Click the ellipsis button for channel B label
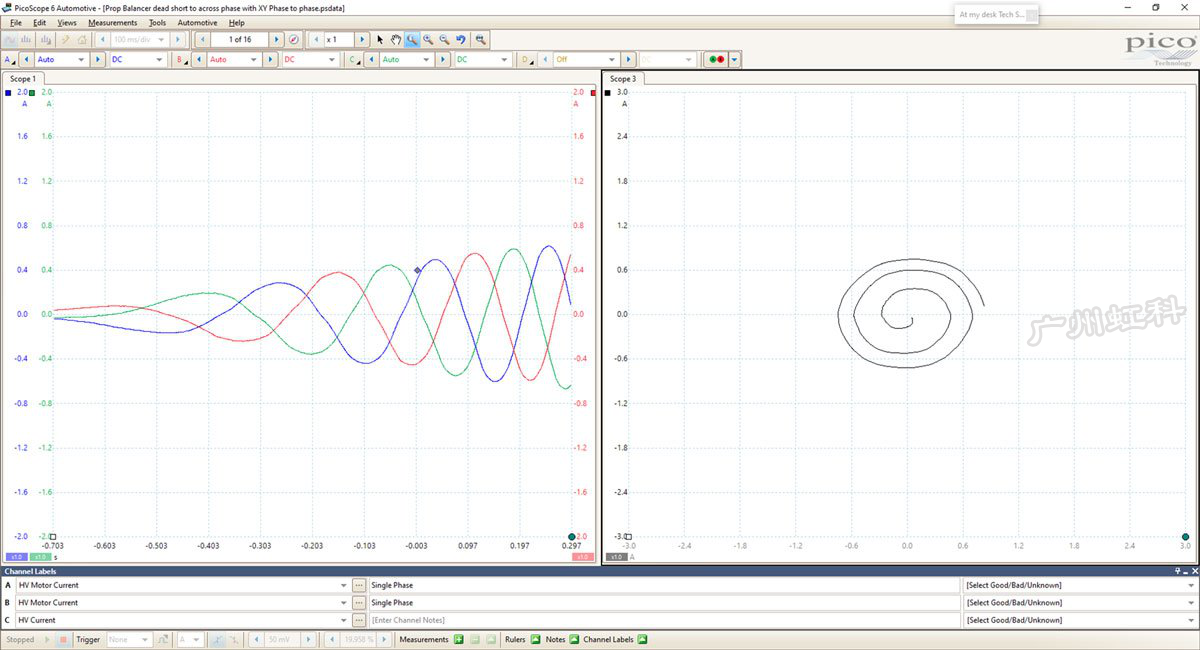Viewport: 1200px width, 650px height. 359,603
